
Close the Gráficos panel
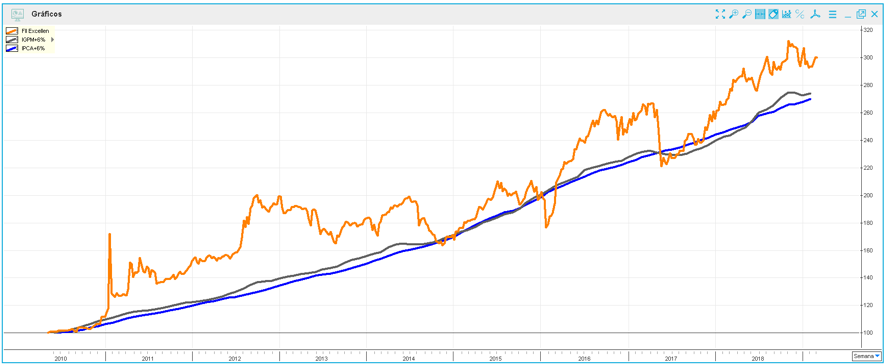(x=874, y=14)
